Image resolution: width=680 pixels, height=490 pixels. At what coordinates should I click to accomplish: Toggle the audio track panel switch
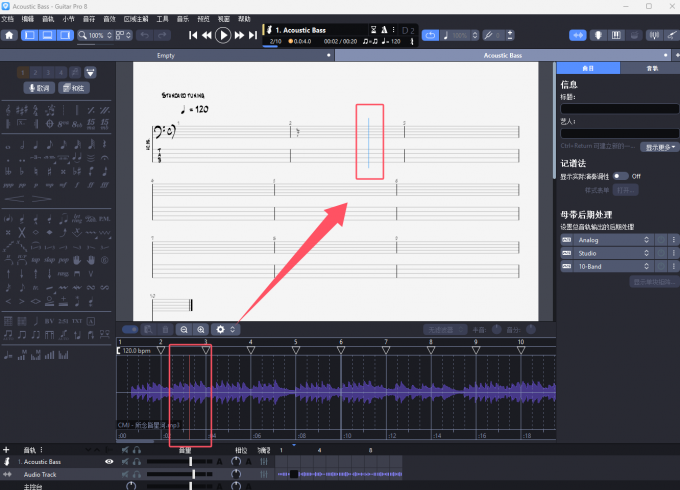(129, 329)
